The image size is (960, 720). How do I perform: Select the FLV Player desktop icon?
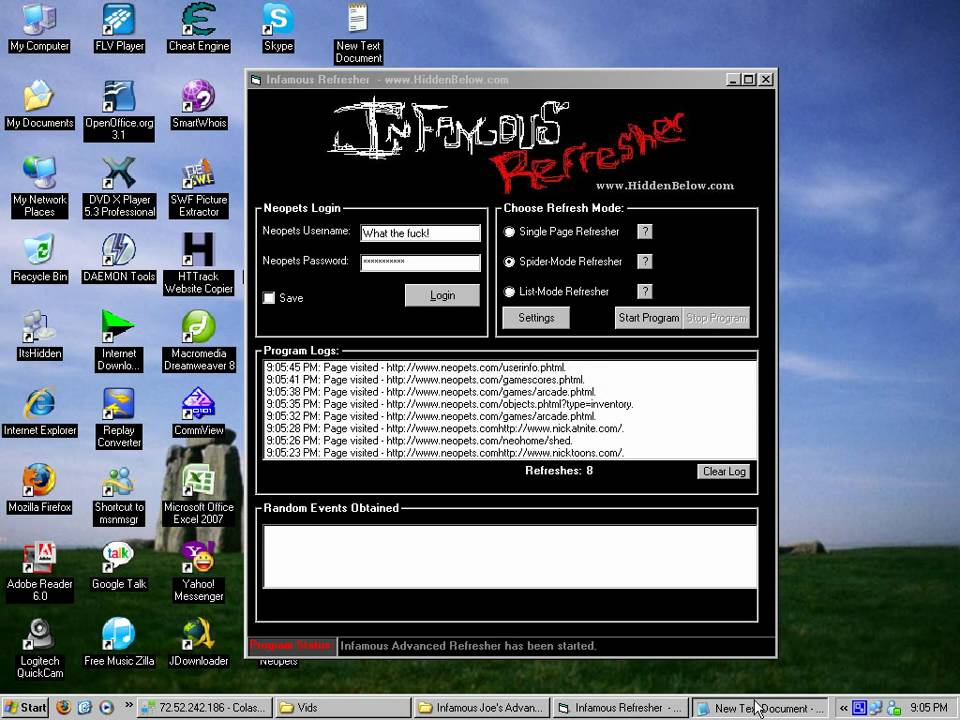click(x=119, y=28)
